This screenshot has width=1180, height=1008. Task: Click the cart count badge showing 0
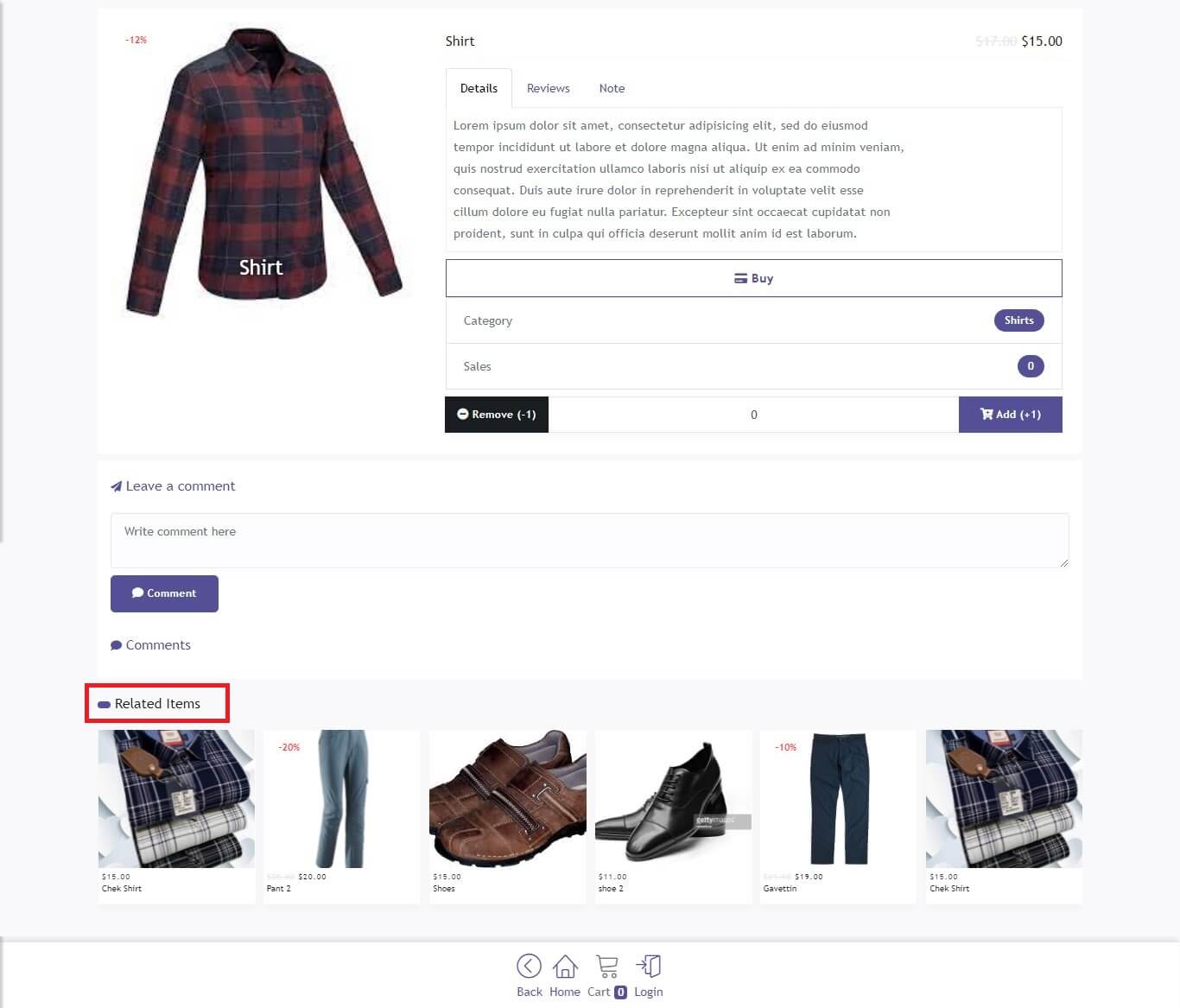(620, 992)
